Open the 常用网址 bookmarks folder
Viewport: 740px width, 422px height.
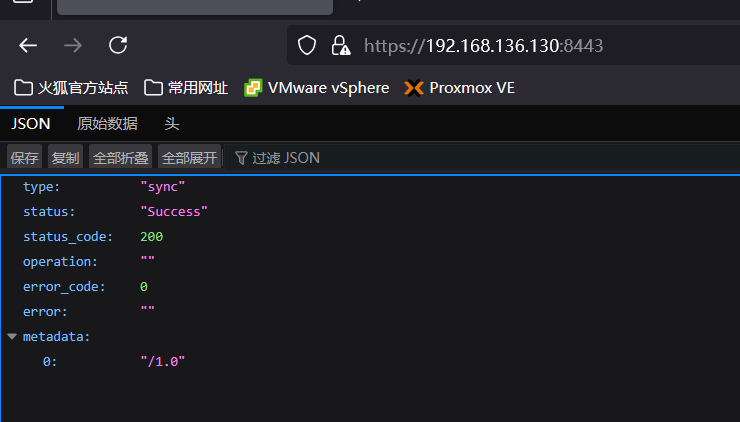click(186, 88)
